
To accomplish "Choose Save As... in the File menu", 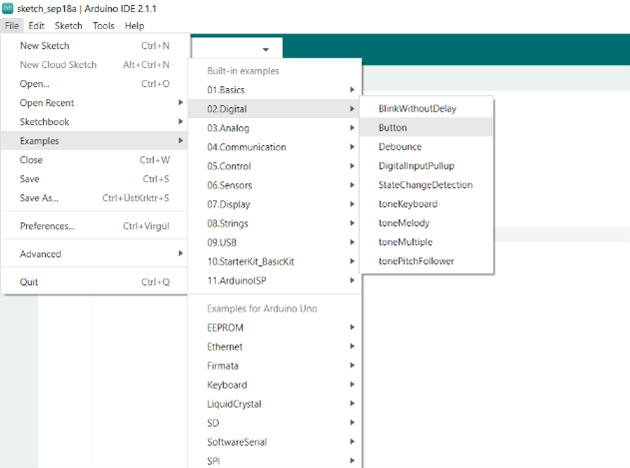I will (95, 198).
